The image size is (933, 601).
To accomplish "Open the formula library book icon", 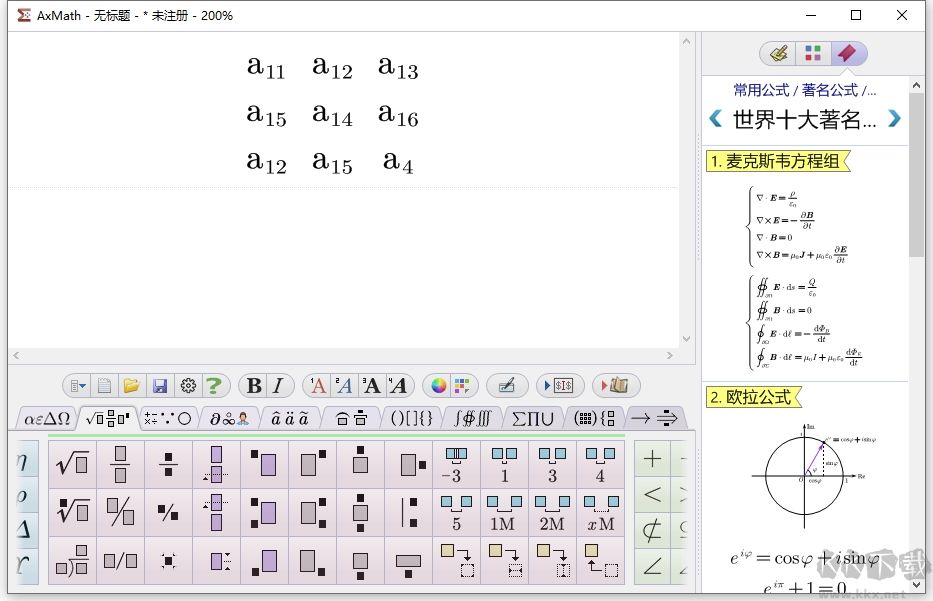I will click(618, 385).
